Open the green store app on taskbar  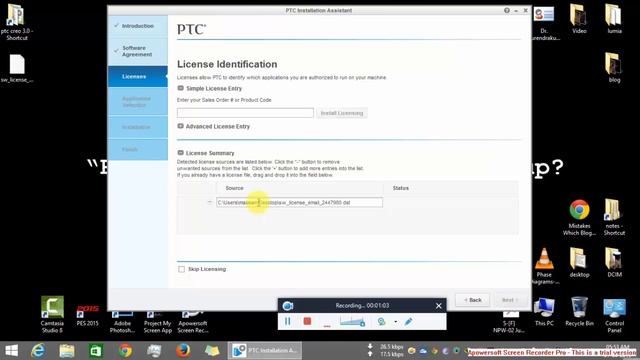coord(96,351)
